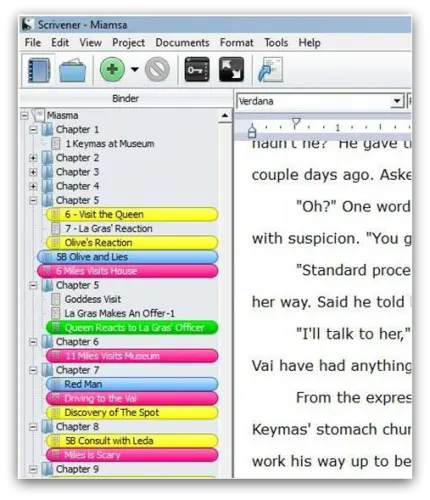Open the Verdana font dropdown
Viewport: 430px width, 500px height.
(x=397, y=101)
